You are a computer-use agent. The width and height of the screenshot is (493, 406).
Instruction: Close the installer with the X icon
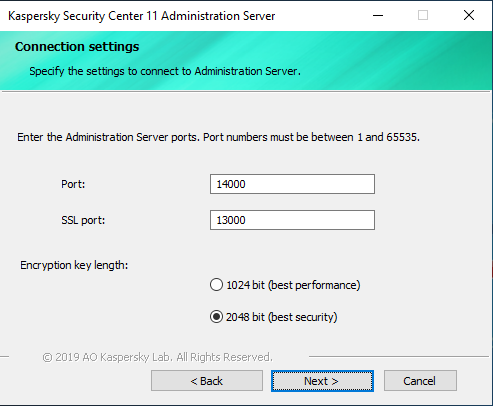click(x=469, y=15)
